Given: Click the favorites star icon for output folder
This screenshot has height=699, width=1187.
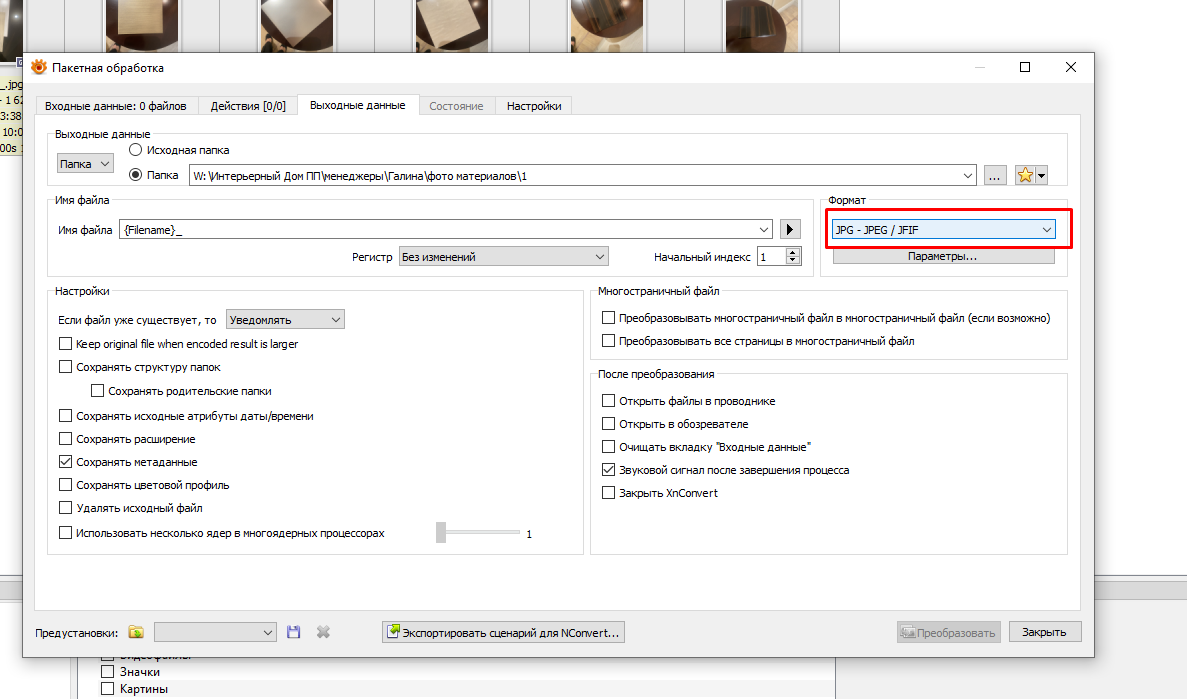Looking at the screenshot, I should pos(1025,175).
